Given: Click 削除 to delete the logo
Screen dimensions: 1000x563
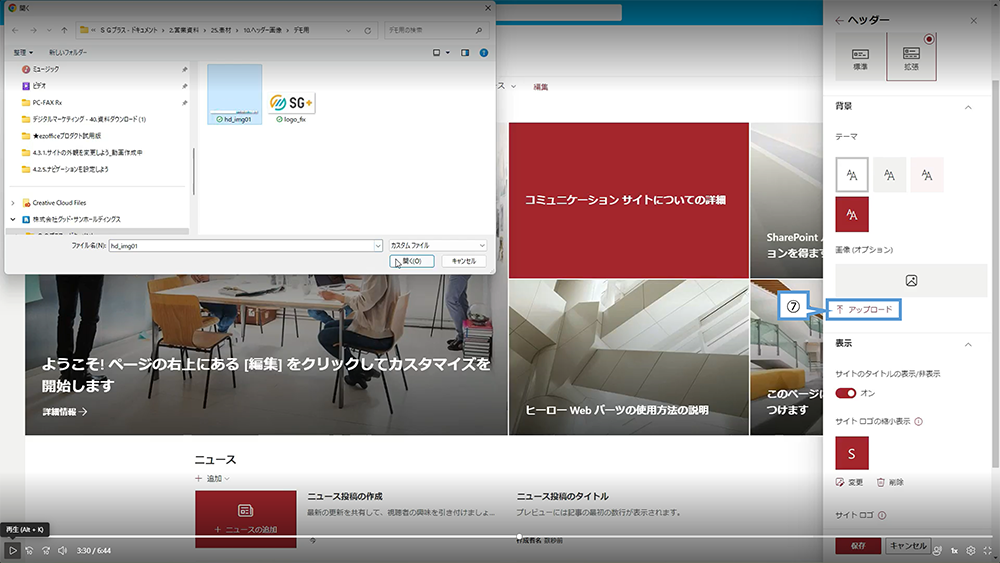Looking at the screenshot, I should [890, 483].
